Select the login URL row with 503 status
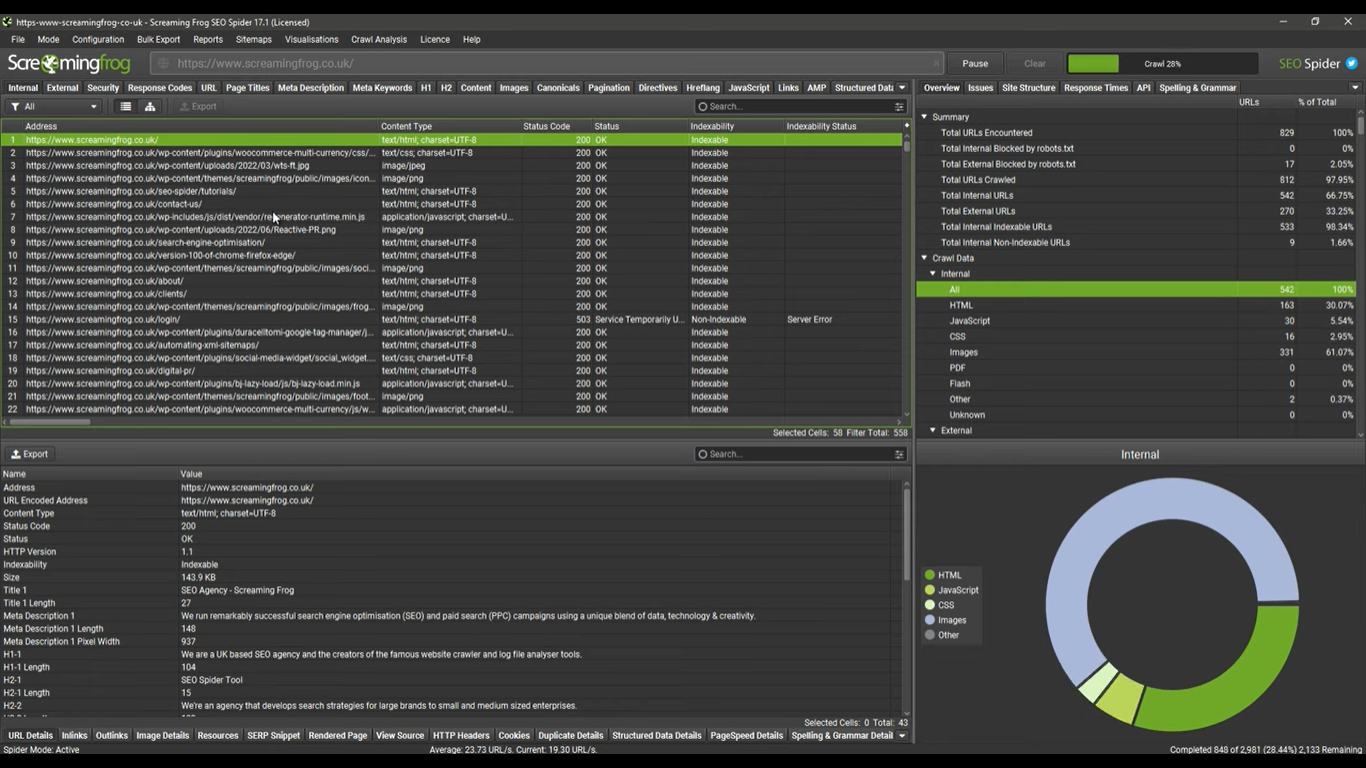The width and height of the screenshot is (1366, 768). tap(451, 320)
